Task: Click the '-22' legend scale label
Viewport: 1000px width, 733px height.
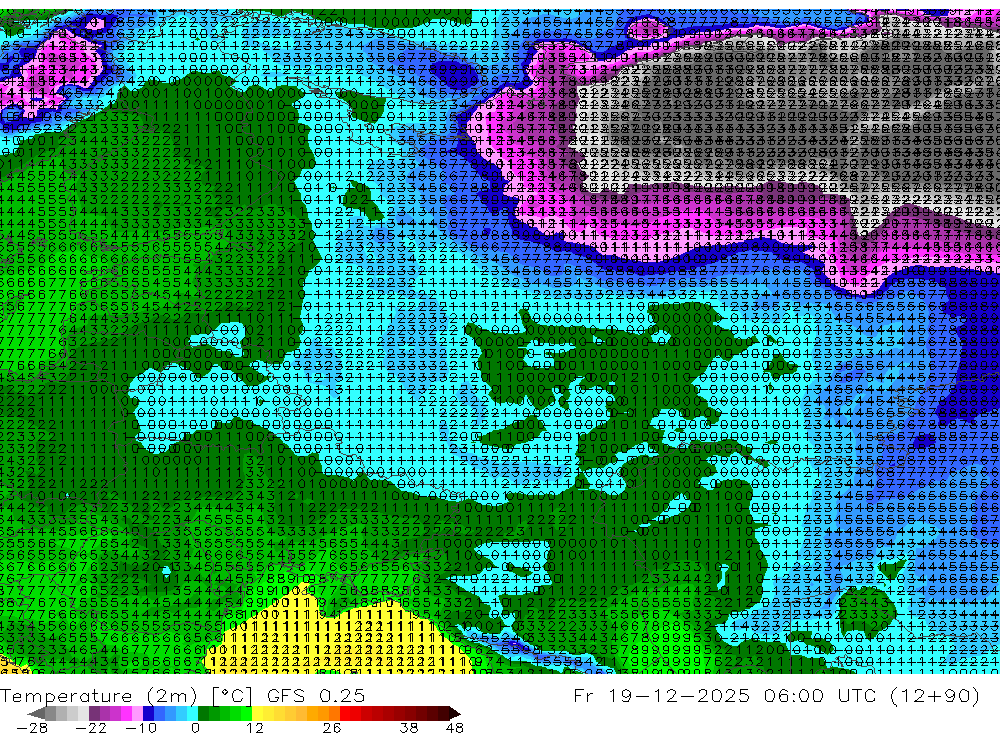Action: point(91,728)
